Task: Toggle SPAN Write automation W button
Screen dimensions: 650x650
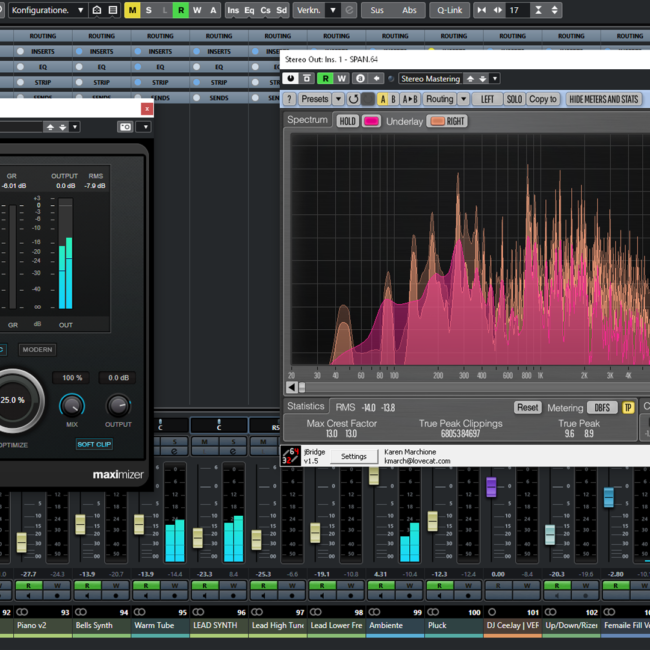Action: click(342, 78)
